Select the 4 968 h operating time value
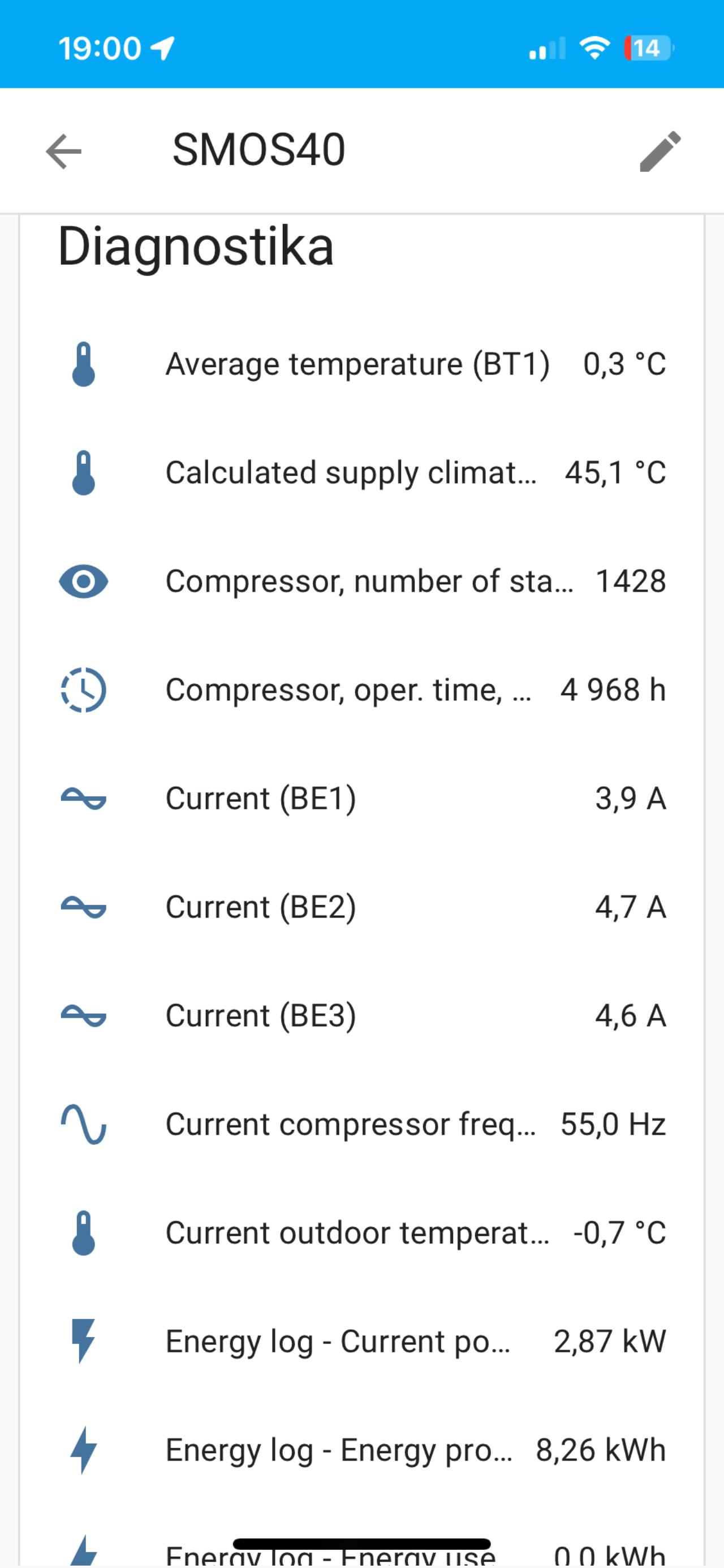This screenshot has height=1568, width=724. tap(613, 690)
